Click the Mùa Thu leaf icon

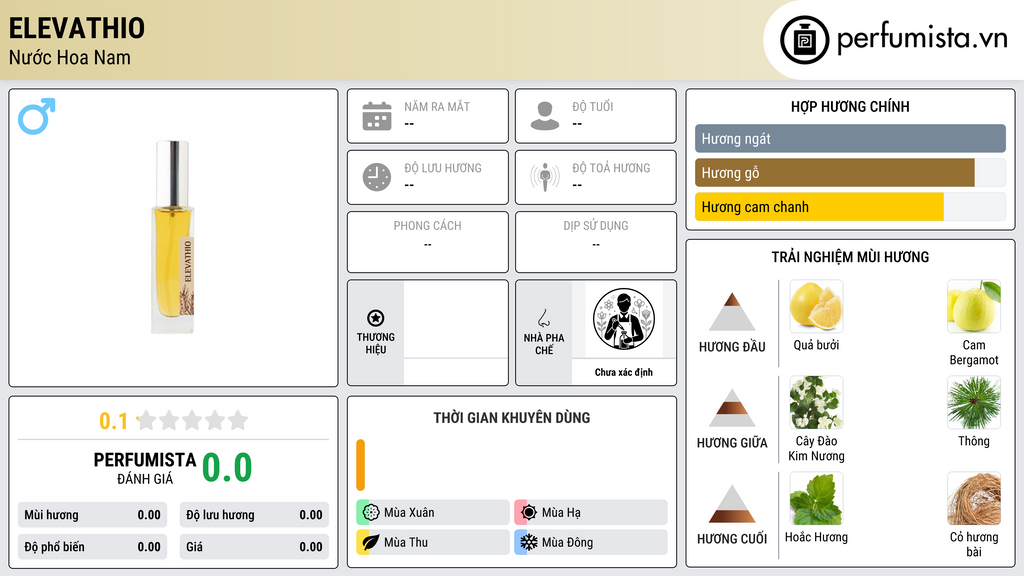(371, 542)
